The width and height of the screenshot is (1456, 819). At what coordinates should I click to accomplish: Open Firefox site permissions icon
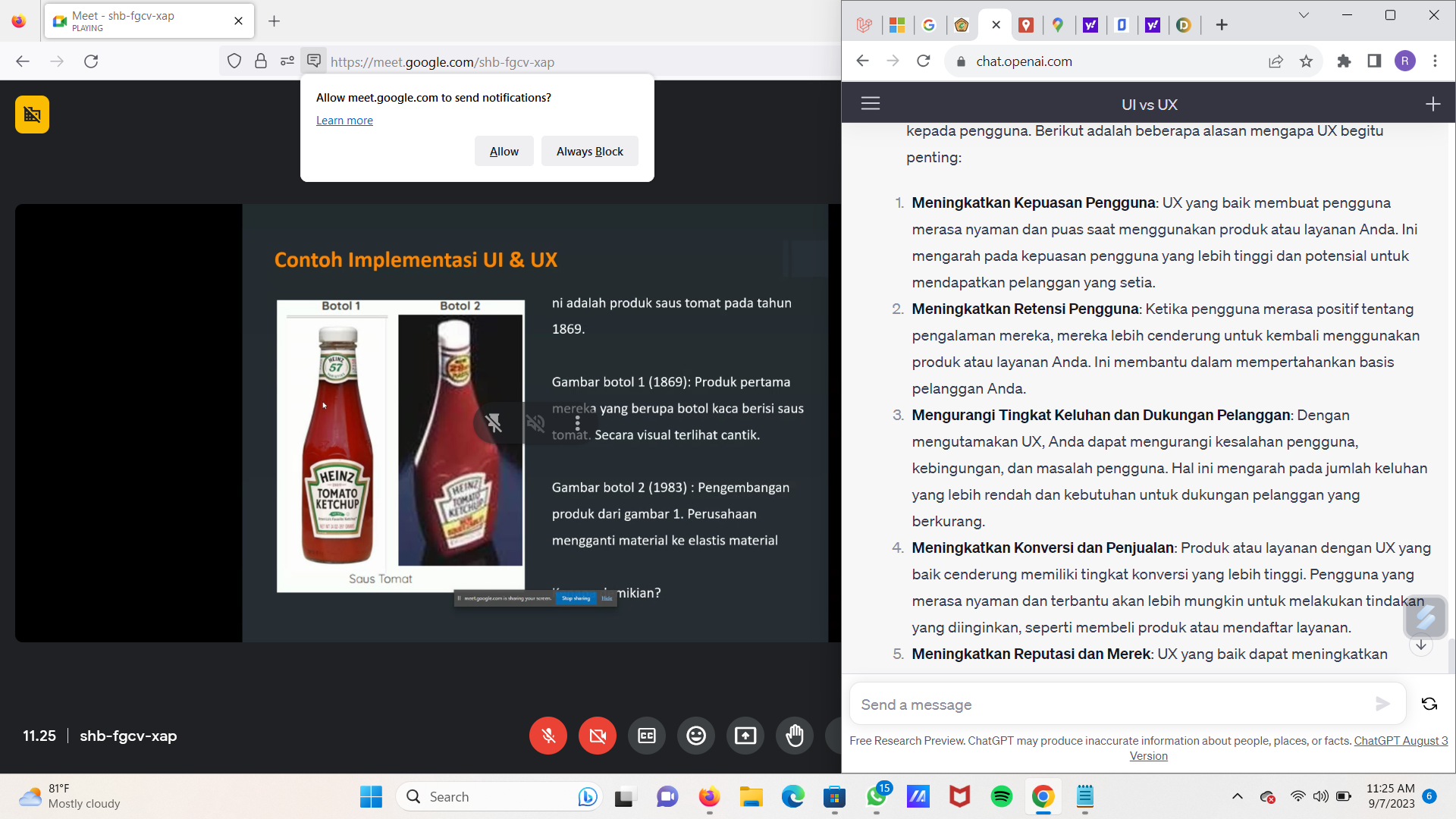[287, 61]
